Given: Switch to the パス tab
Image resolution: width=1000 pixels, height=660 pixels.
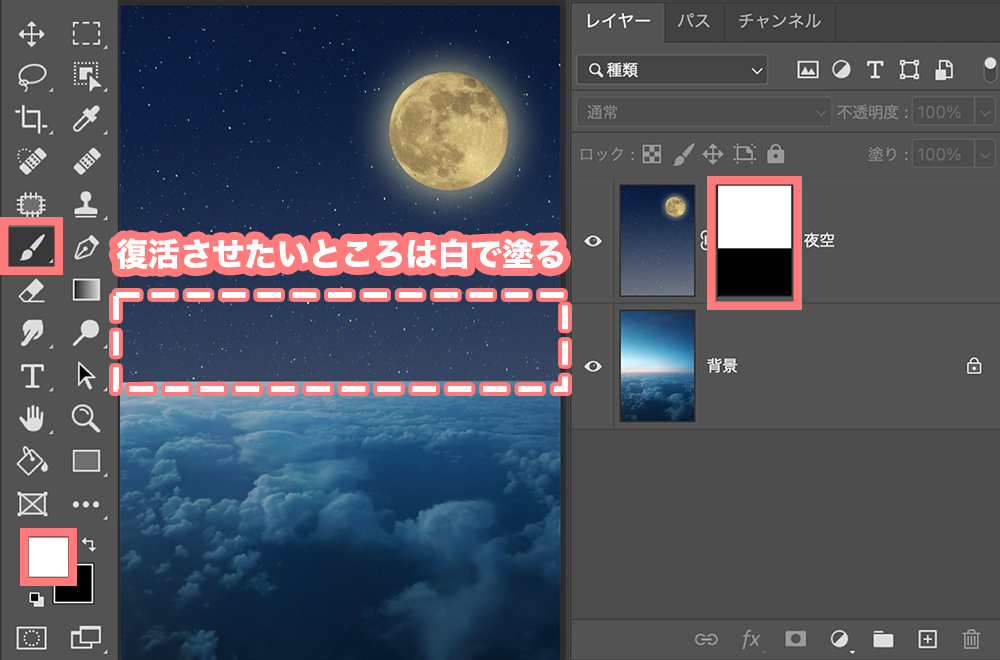Looking at the screenshot, I should [x=693, y=21].
